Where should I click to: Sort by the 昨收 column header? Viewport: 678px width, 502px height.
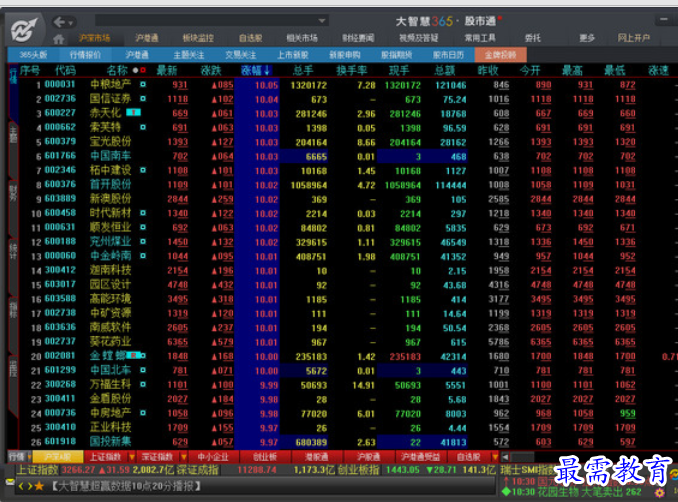488,70
